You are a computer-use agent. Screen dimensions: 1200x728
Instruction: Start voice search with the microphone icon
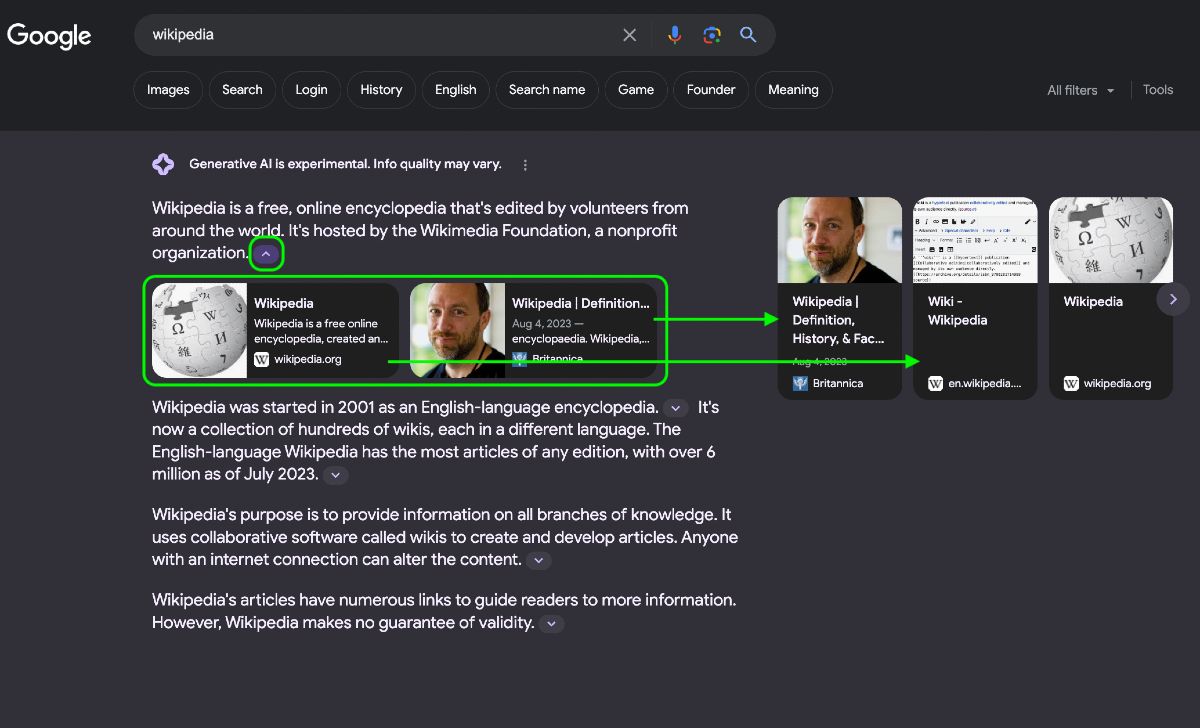(675, 35)
